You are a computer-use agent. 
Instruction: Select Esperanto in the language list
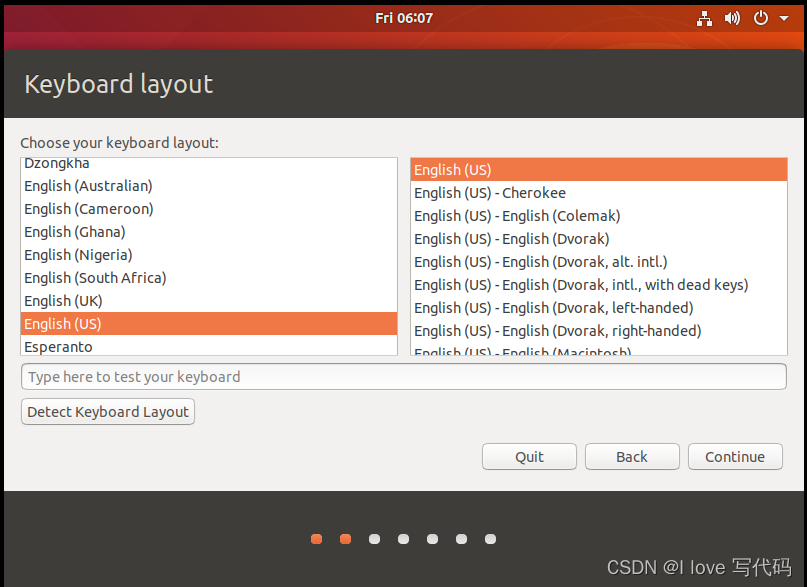pos(209,345)
